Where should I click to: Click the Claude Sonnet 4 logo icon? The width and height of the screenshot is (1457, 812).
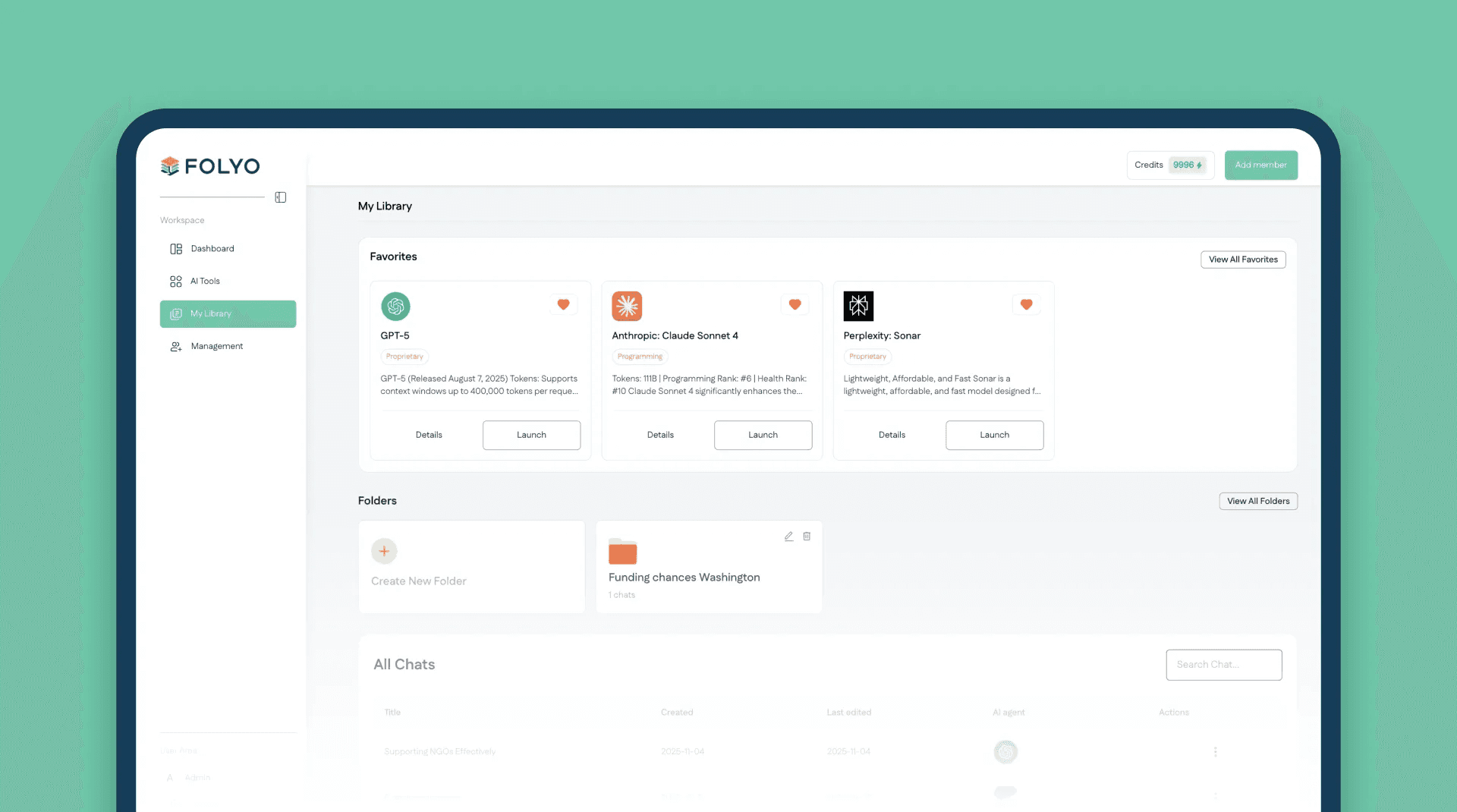[627, 306]
